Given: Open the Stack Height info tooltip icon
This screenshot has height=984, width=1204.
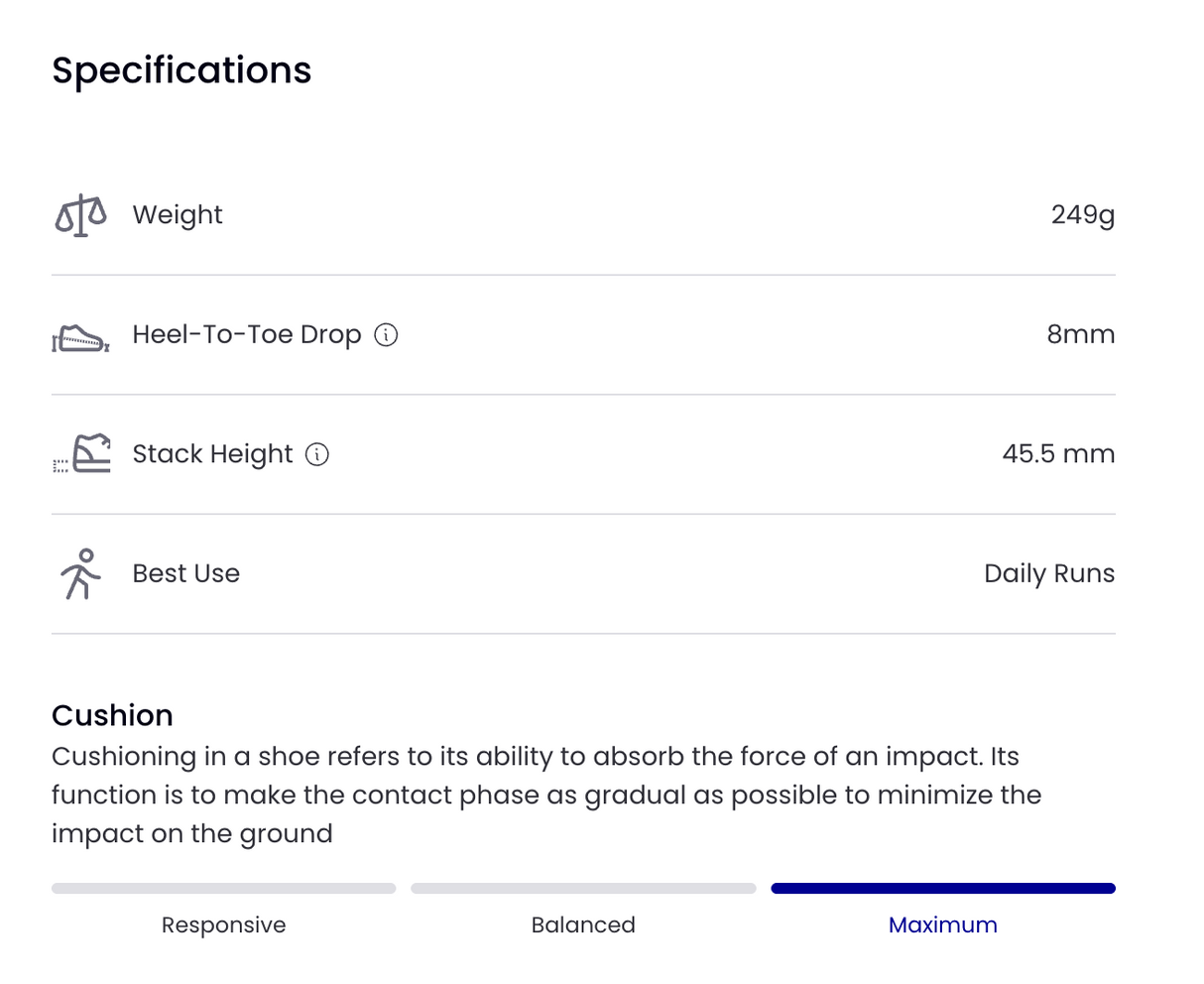Looking at the screenshot, I should 317,454.
